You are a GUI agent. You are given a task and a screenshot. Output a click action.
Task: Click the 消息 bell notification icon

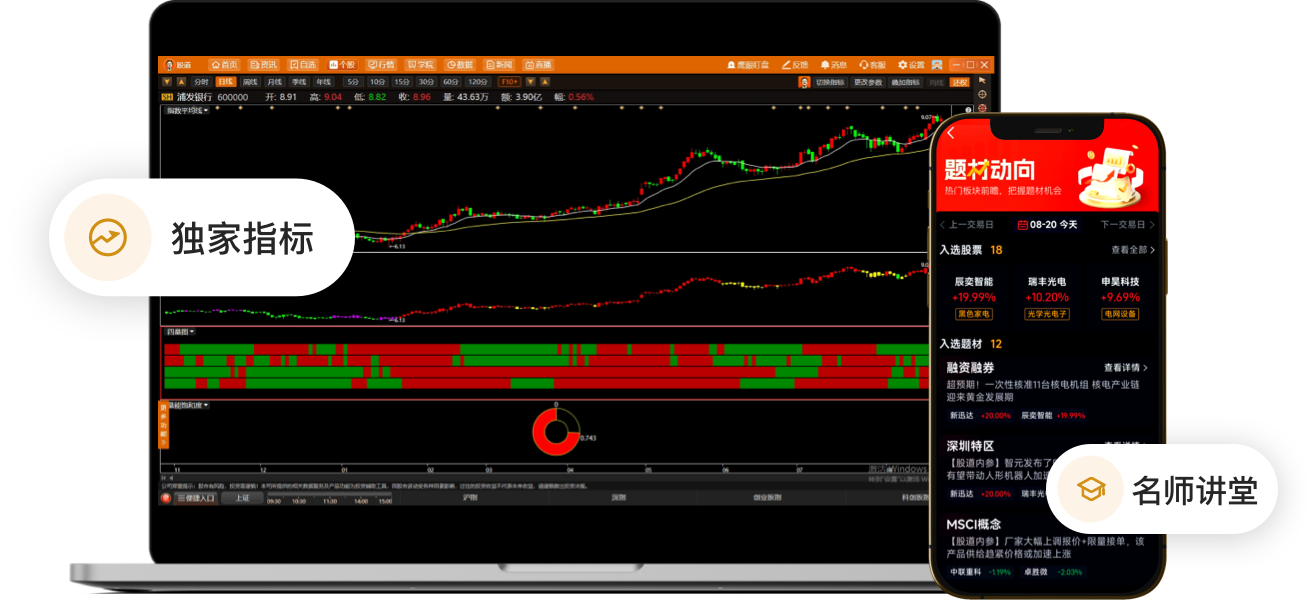[833, 65]
